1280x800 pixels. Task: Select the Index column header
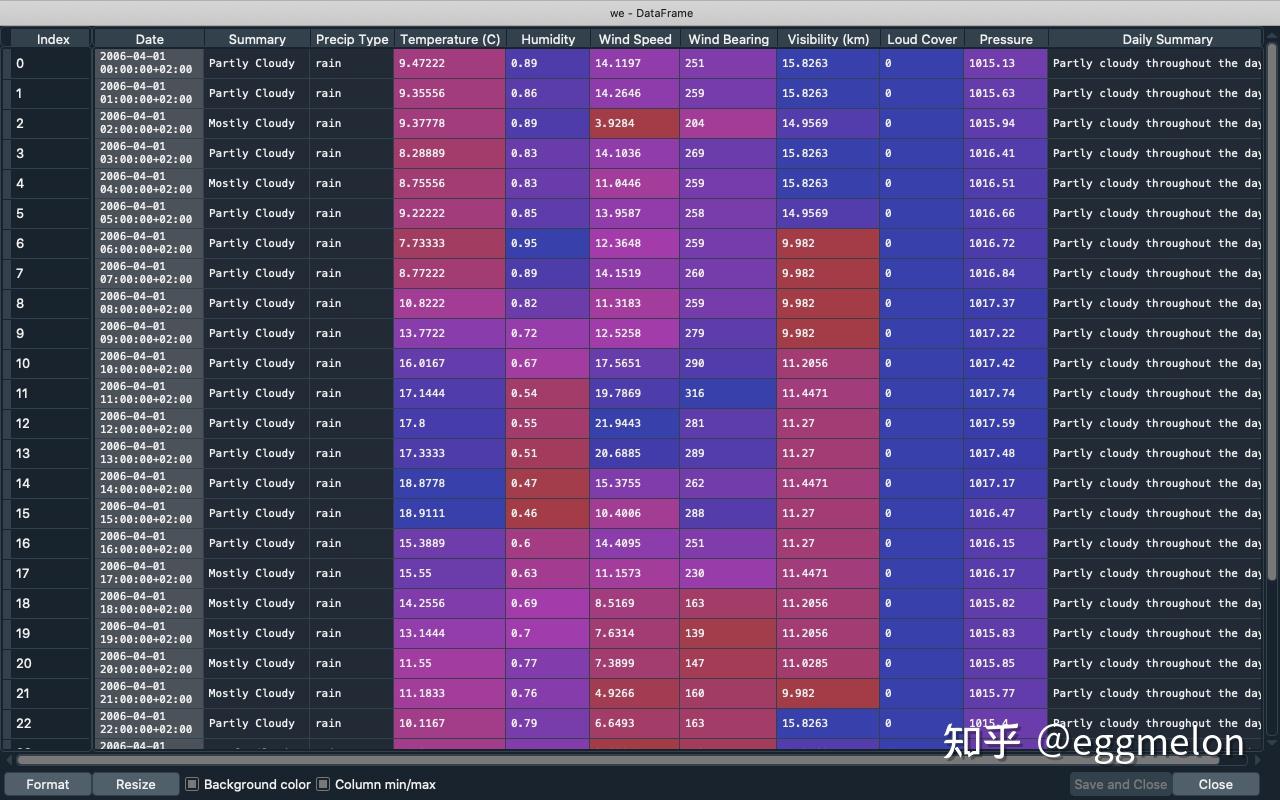[53, 39]
